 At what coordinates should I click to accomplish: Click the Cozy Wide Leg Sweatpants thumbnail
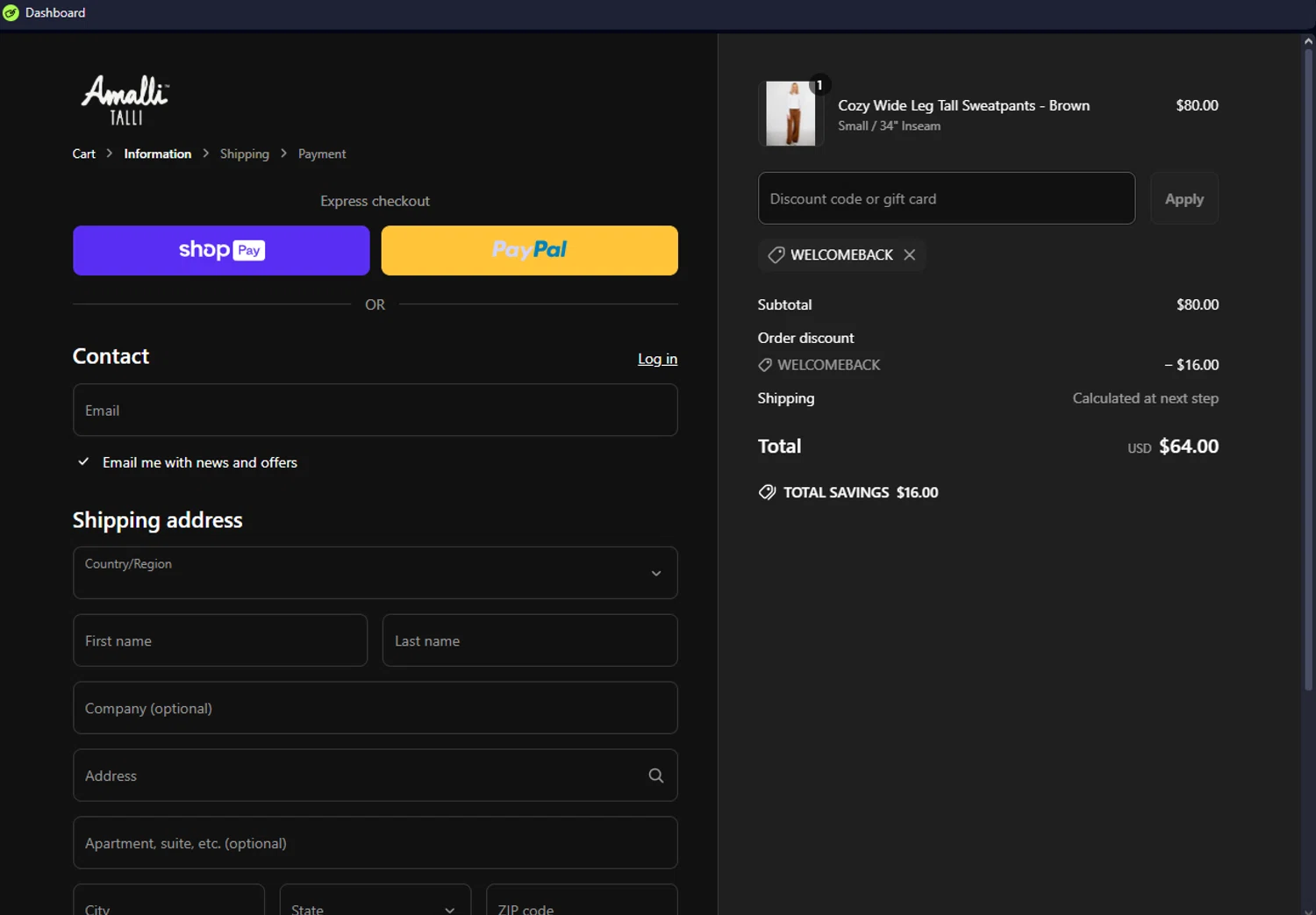pos(790,114)
